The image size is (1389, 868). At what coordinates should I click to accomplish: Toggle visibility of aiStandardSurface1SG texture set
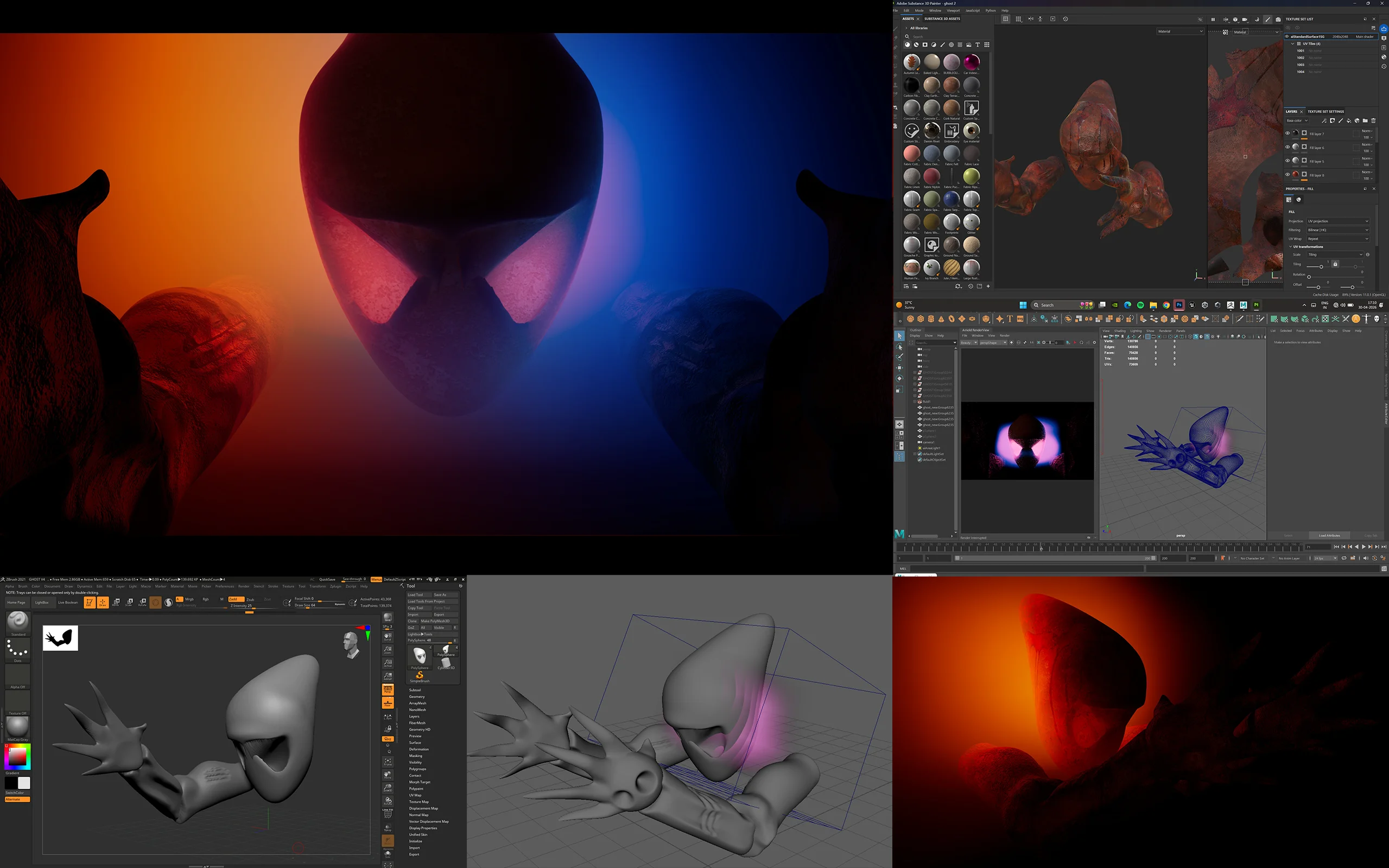[x=1287, y=37]
